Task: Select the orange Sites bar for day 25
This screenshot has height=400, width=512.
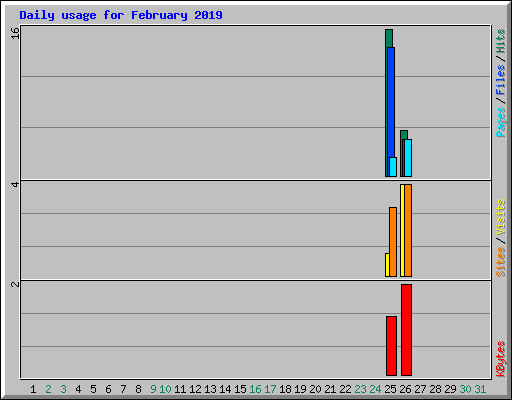Action: (x=393, y=242)
